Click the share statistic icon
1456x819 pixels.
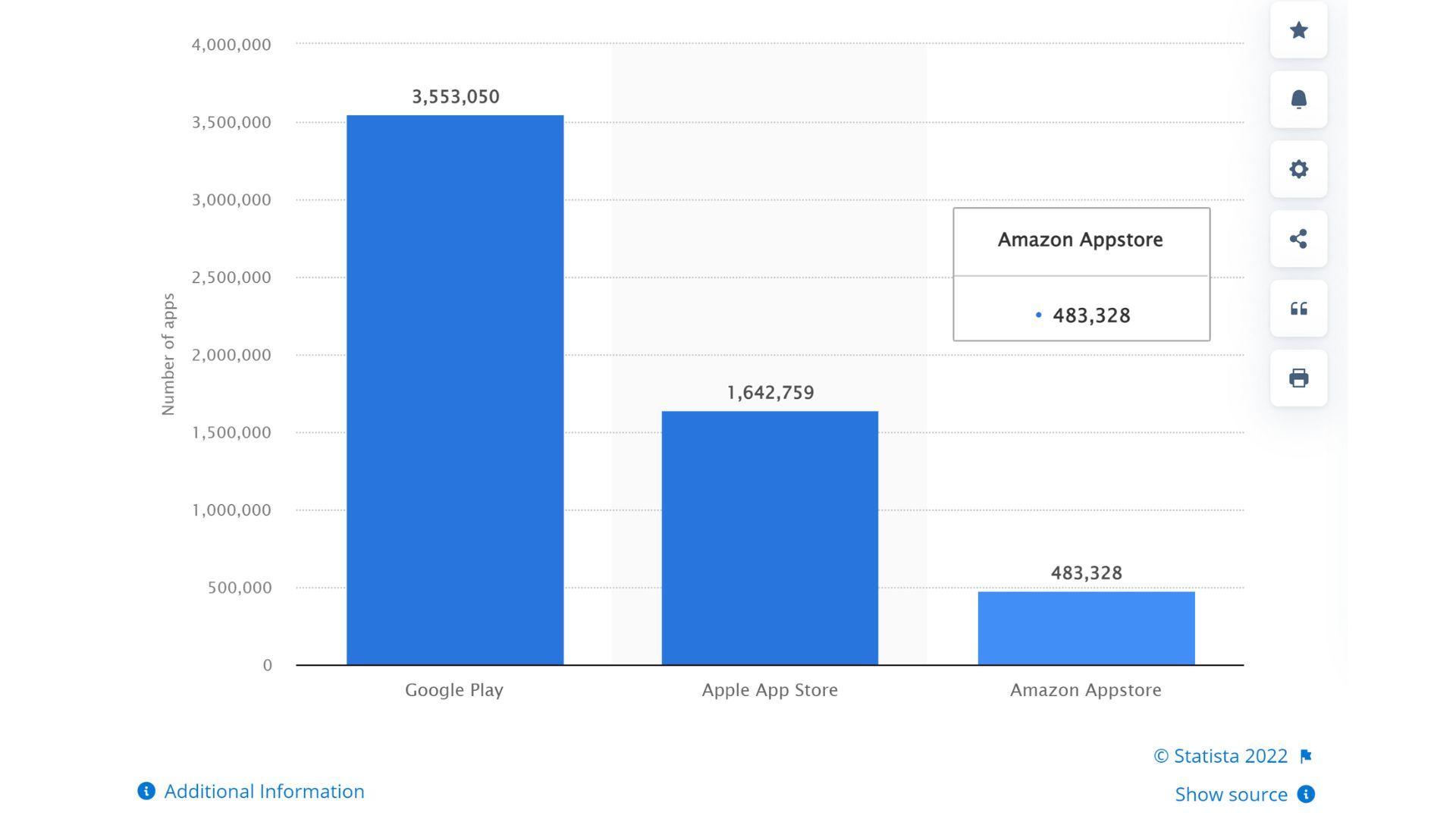click(1298, 239)
